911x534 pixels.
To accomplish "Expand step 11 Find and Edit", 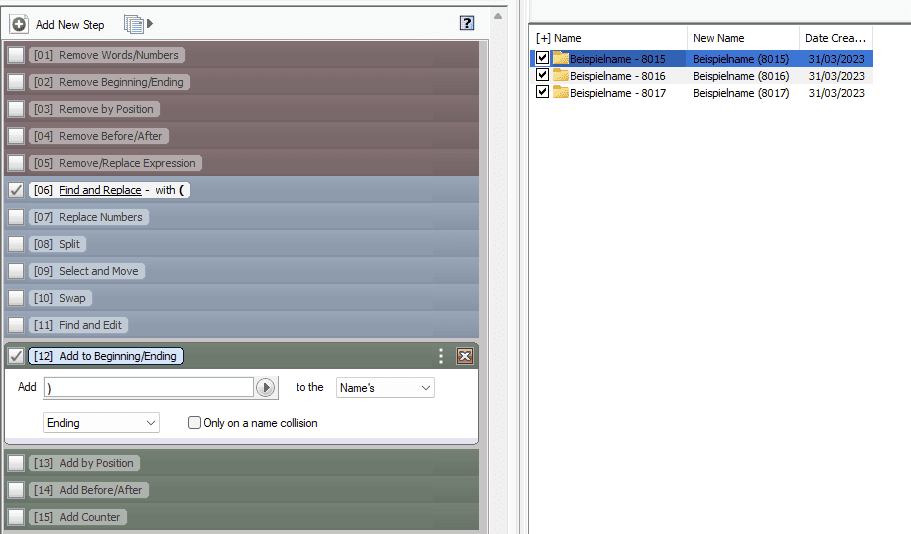I will (78, 325).
